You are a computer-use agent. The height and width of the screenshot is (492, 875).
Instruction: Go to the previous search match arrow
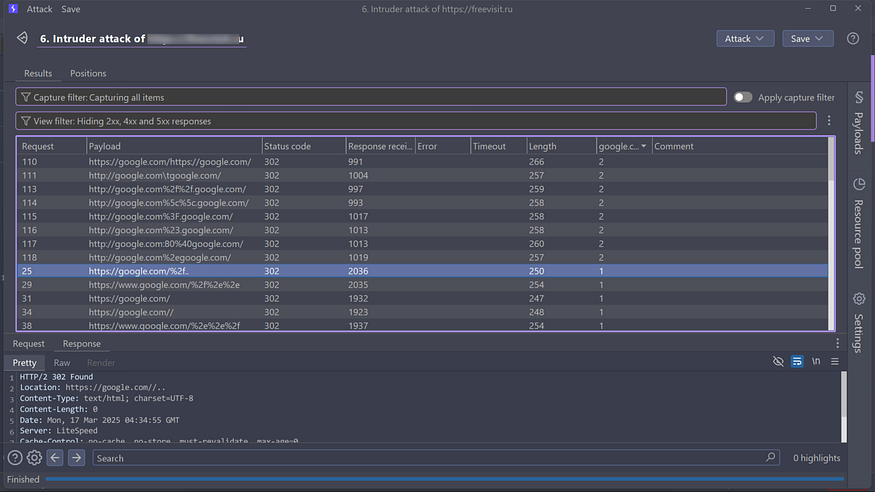pos(55,458)
